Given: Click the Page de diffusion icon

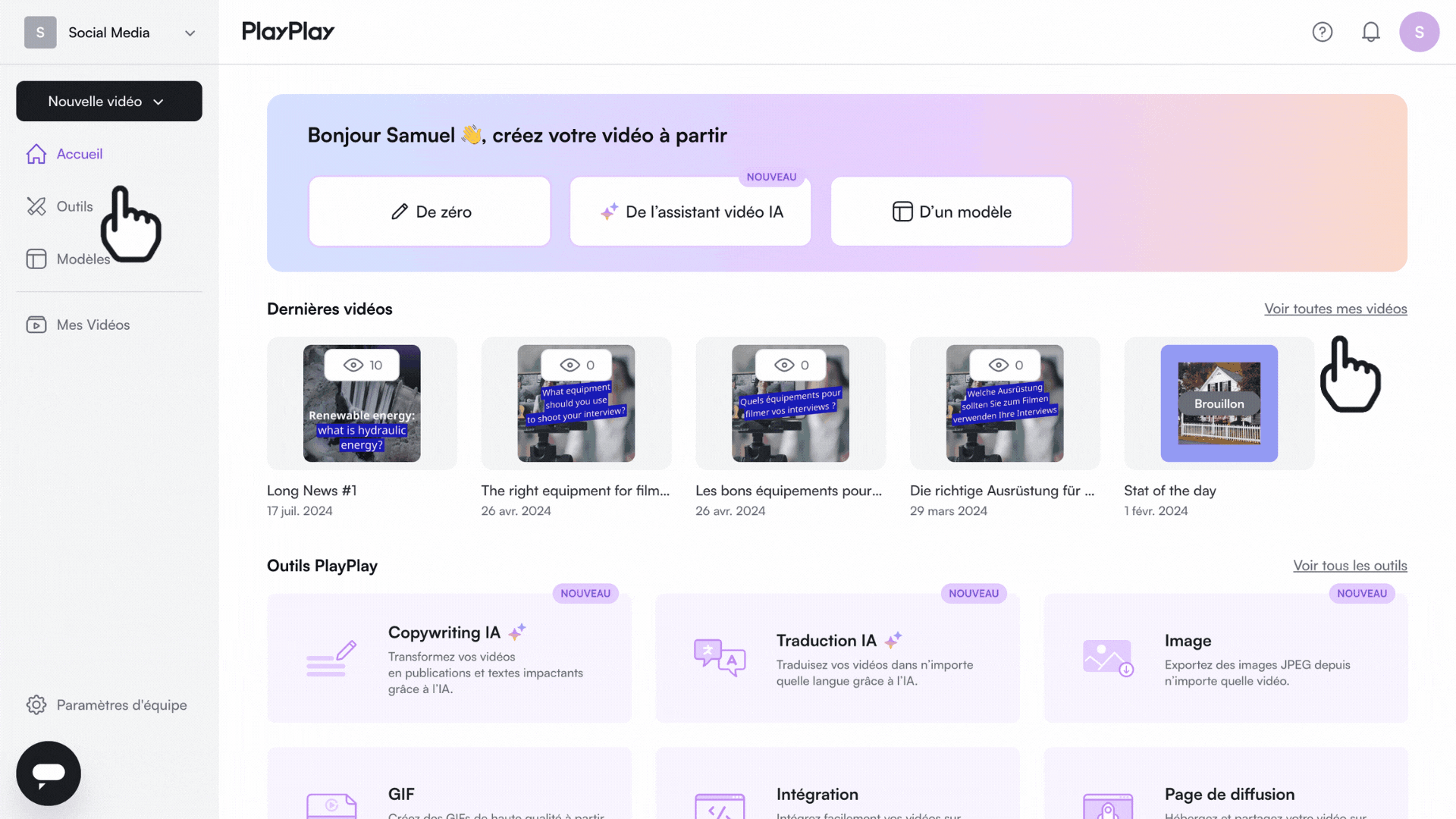Looking at the screenshot, I should (x=1108, y=805).
